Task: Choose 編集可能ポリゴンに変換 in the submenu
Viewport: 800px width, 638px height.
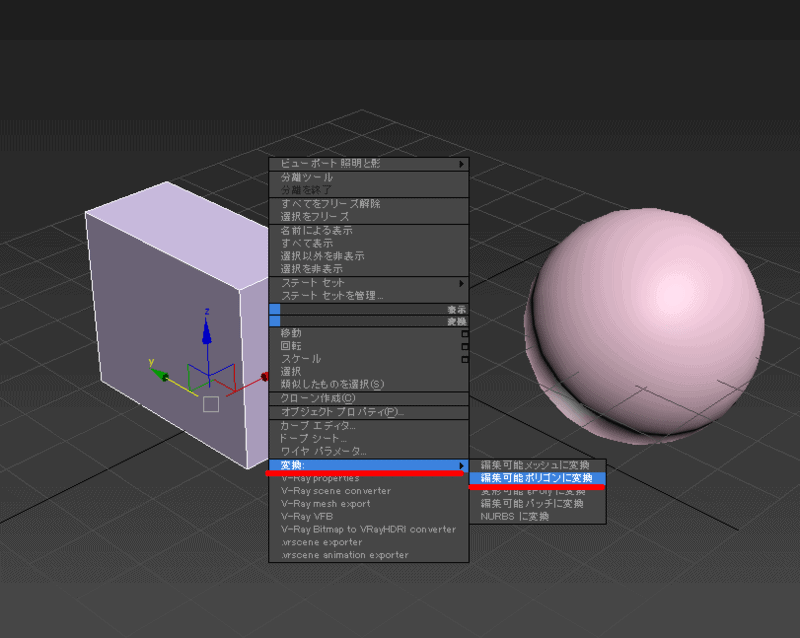Action: pyautogui.click(x=535, y=478)
